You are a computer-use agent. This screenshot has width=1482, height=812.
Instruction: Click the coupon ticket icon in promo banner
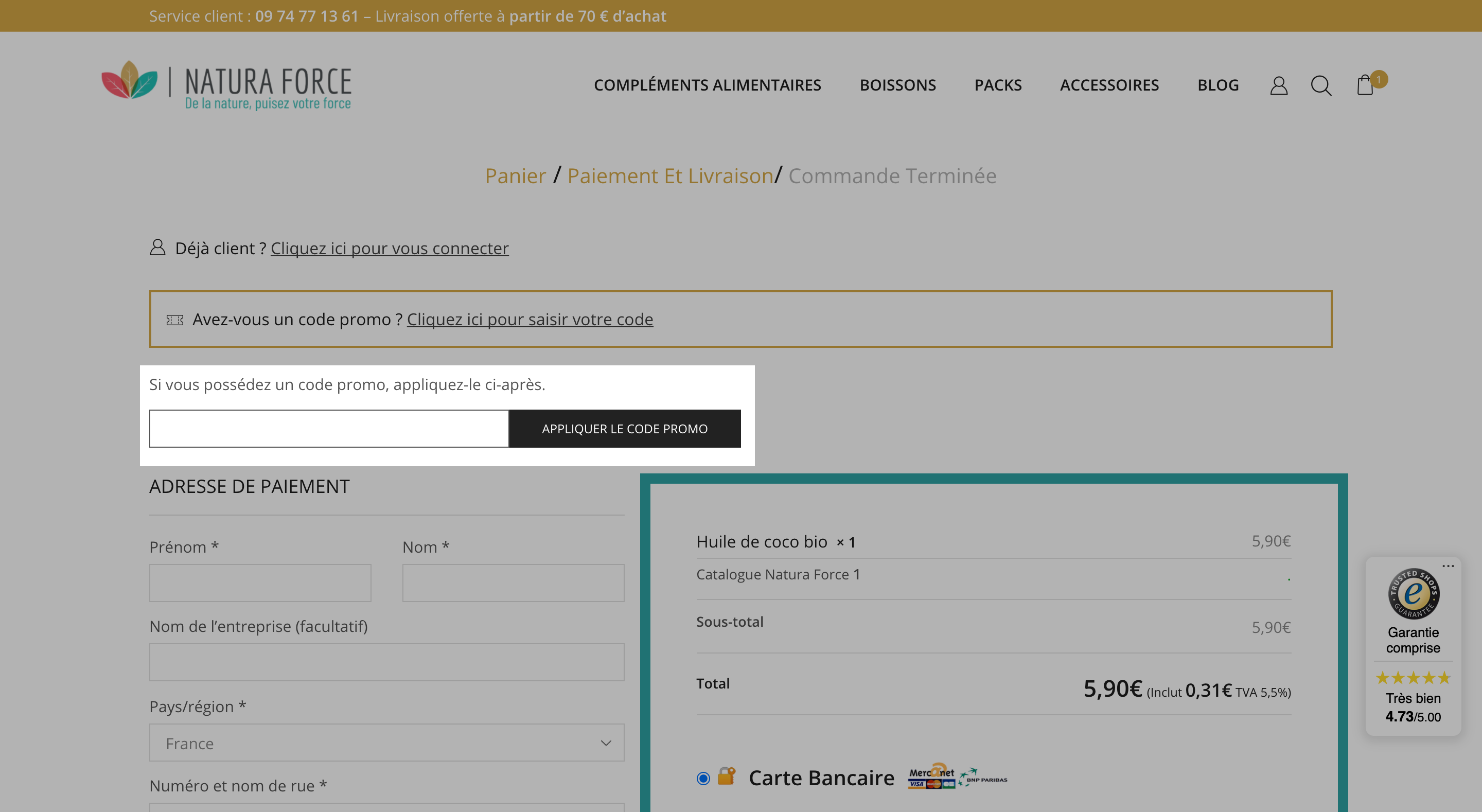[175, 320]
